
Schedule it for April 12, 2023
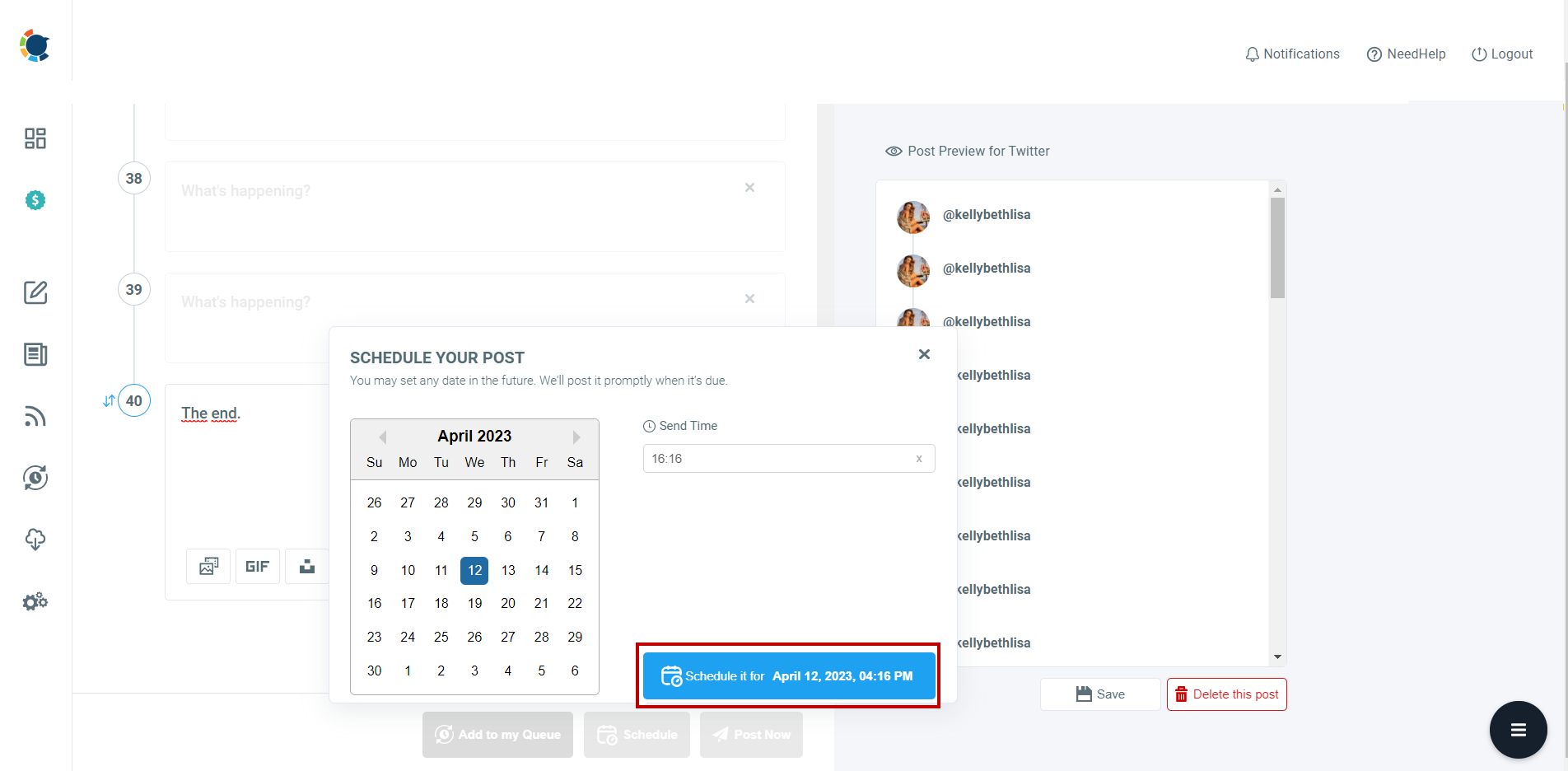point(788,675)
